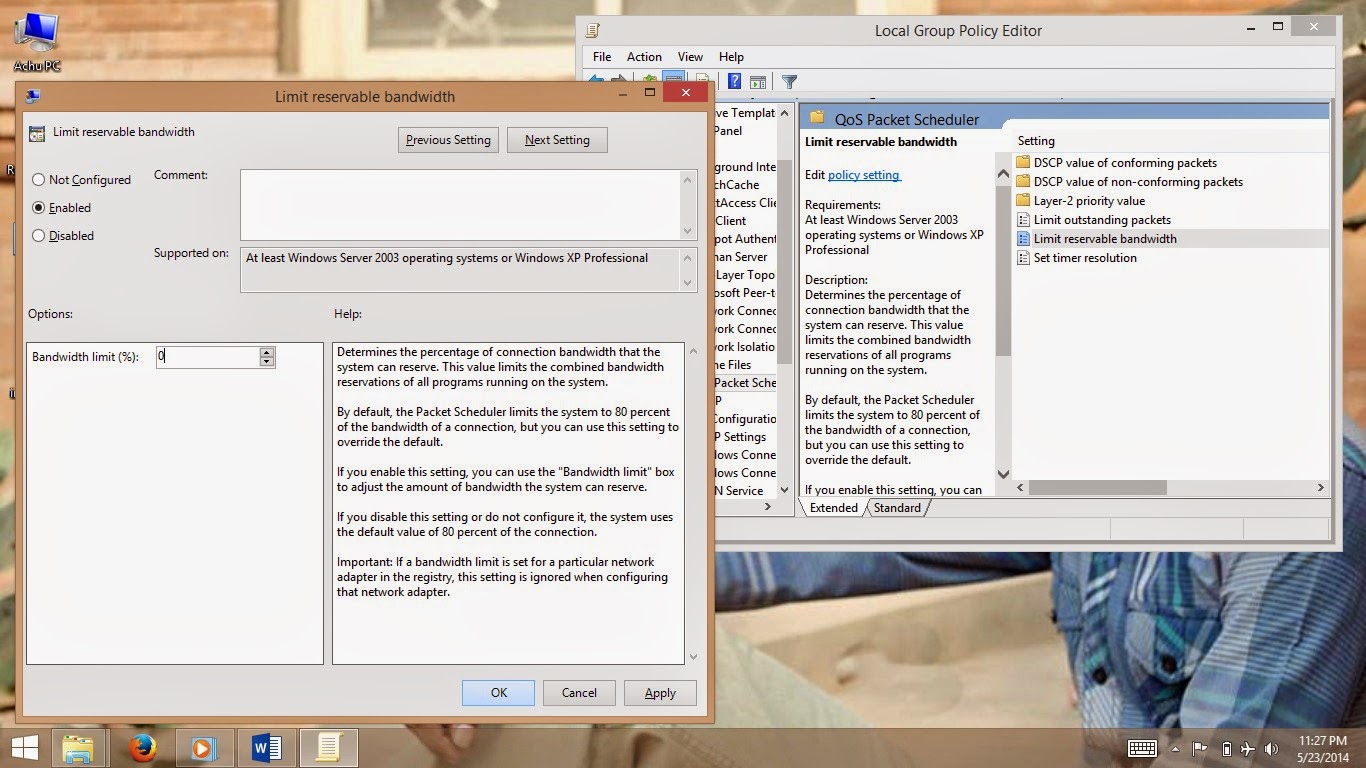Focus the Bandwidth limit (%) field

pyautogui.click(x=208, y=356)
